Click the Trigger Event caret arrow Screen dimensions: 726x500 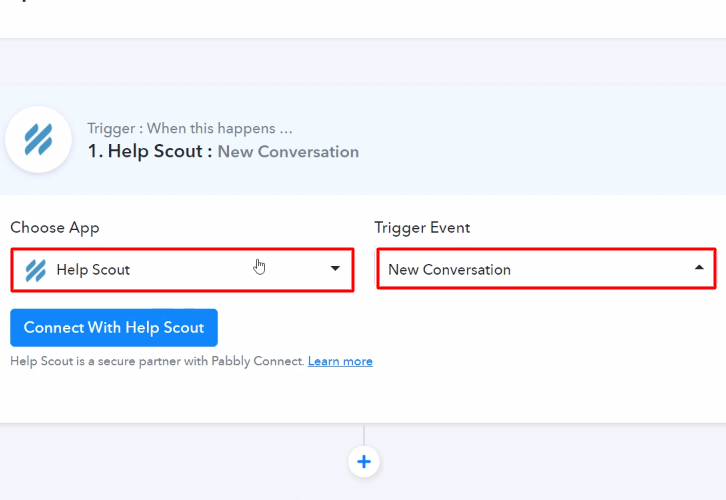click(699, 268)
